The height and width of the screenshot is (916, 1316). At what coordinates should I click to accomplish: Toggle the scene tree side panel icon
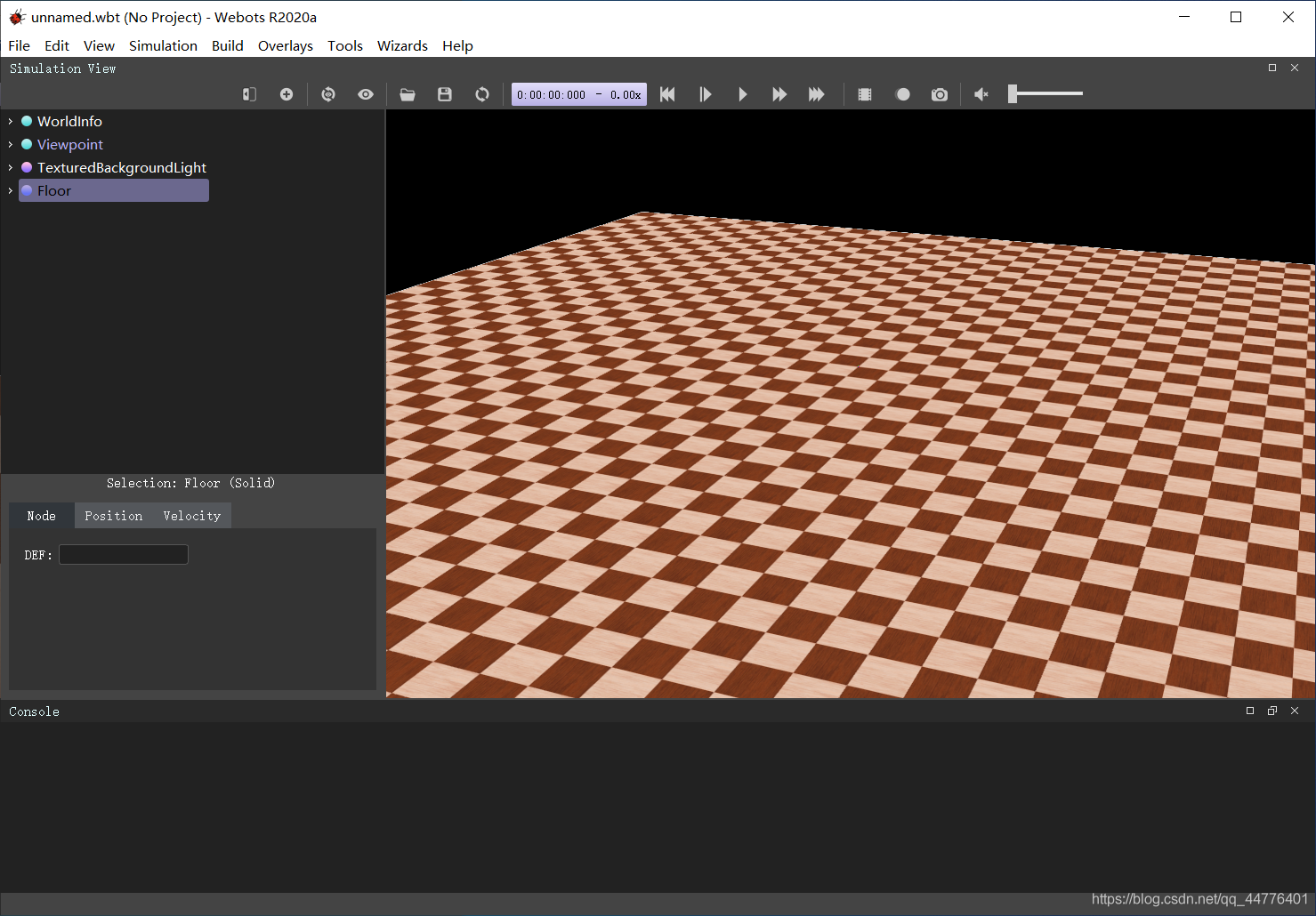tap(249, 94)
